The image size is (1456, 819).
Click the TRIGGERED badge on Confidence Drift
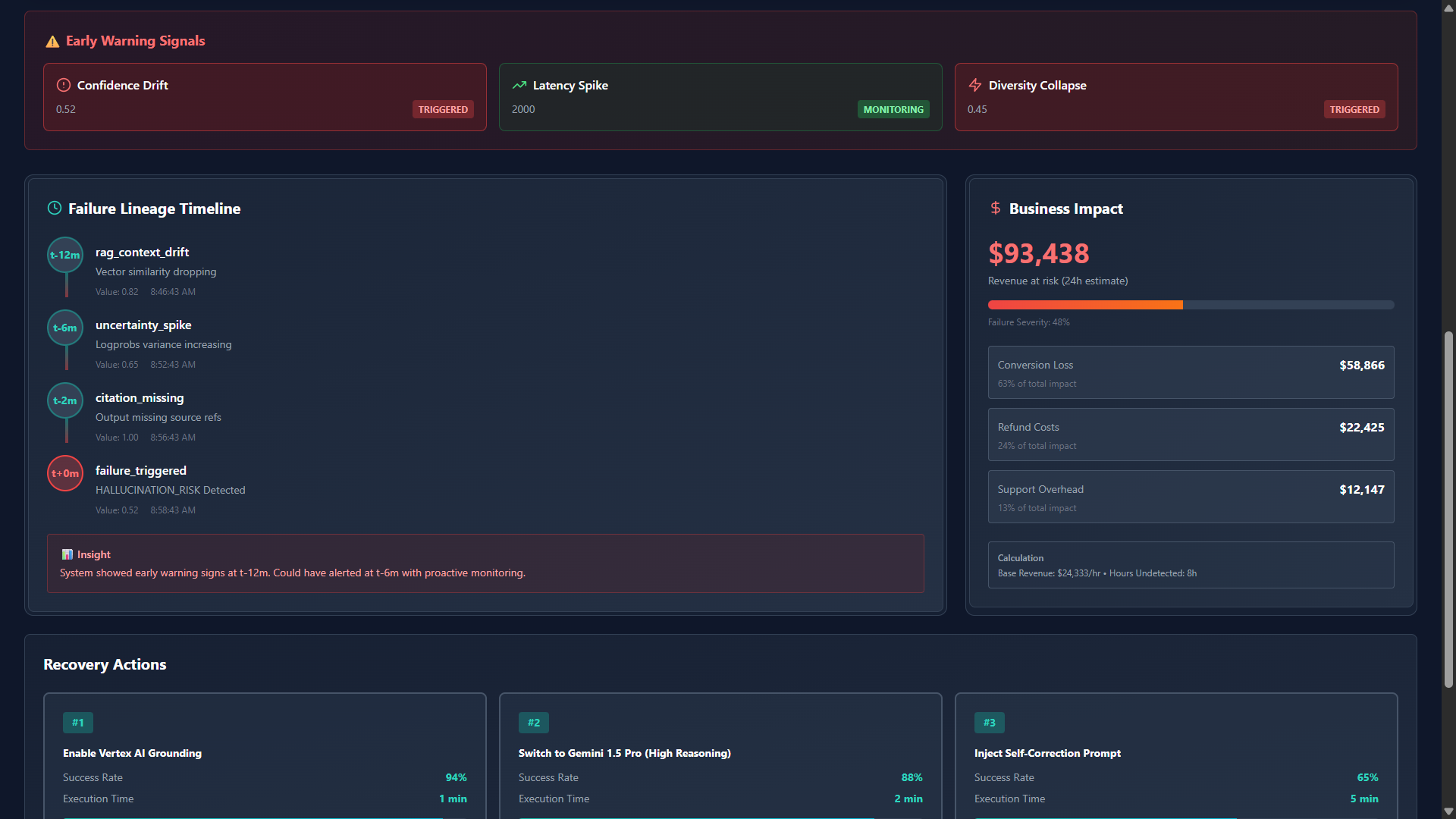tap(443, 110)
